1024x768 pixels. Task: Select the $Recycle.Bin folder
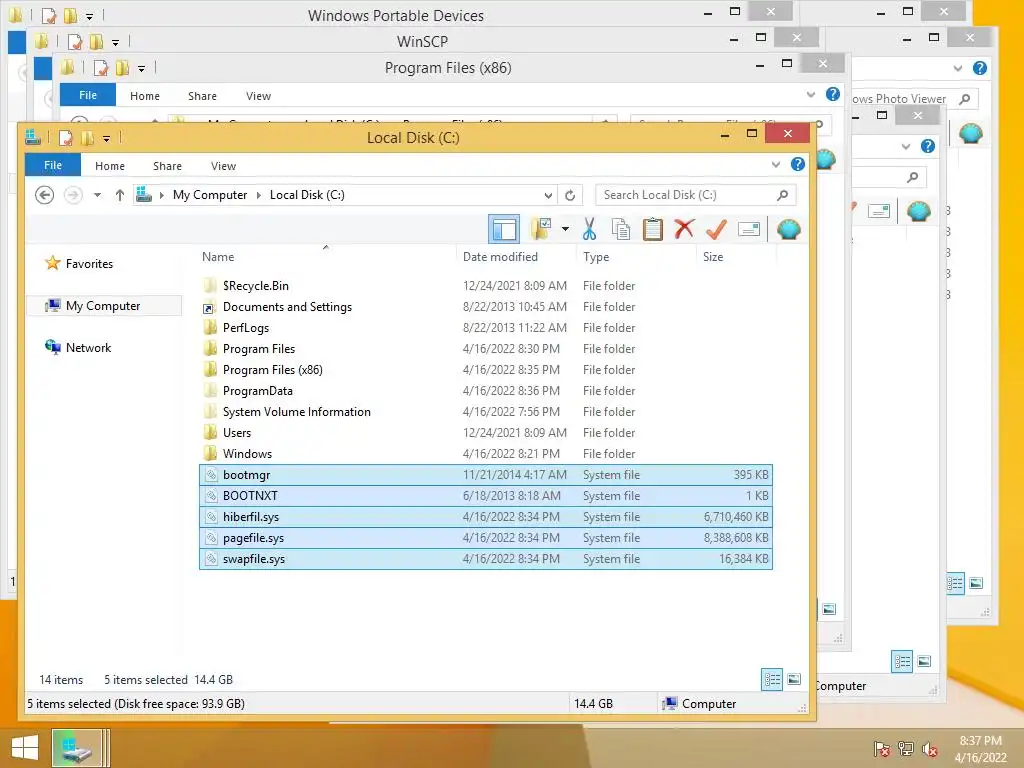(x=486, y=285)
